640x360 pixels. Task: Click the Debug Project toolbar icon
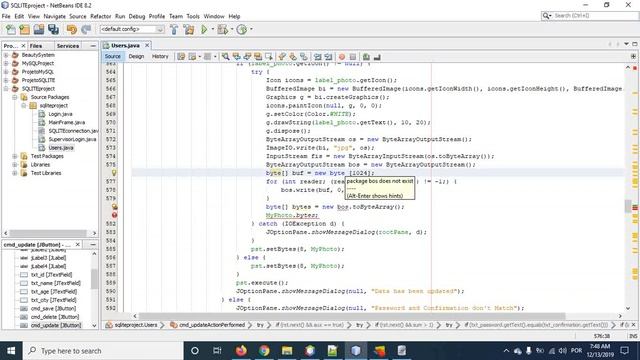point(222,29)
